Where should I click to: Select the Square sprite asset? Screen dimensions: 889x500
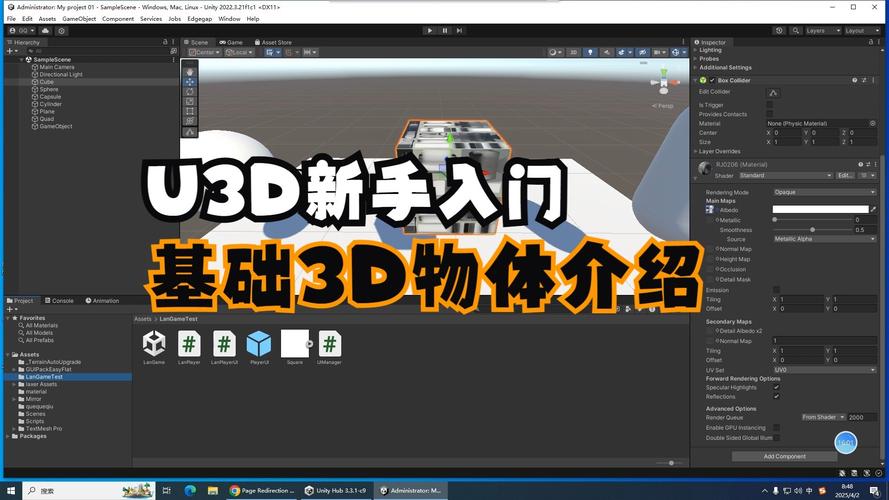click(x=295, y=347)
